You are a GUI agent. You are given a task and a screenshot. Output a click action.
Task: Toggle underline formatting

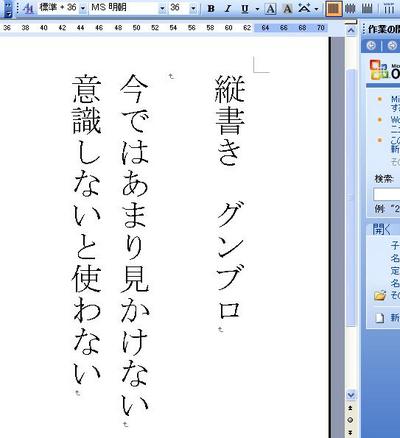coord(245,8)
